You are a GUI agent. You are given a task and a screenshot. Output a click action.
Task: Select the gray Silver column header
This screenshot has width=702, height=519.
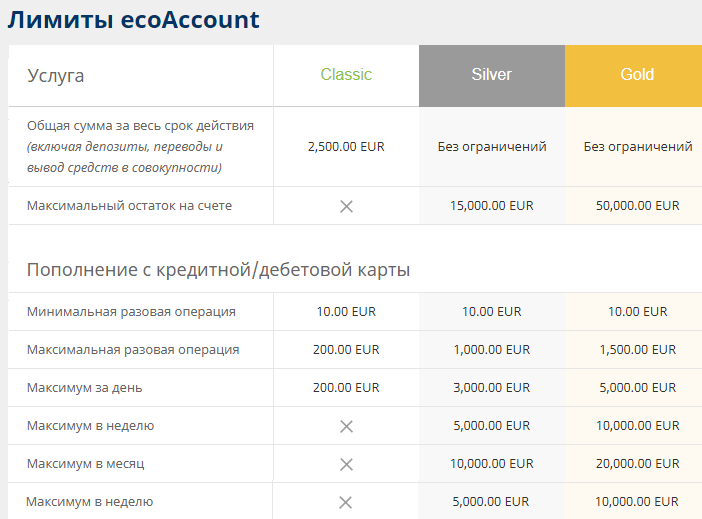pos(491,75)
